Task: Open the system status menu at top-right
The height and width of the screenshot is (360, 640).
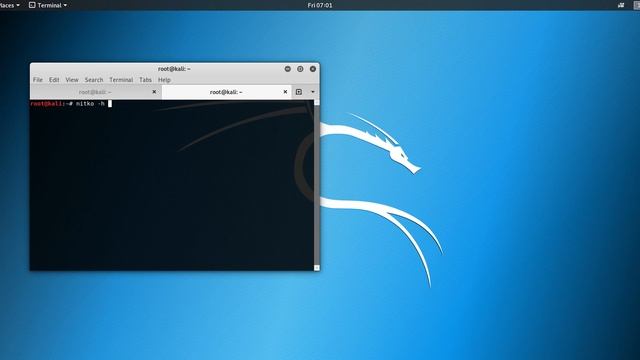Action: [636, 5]
